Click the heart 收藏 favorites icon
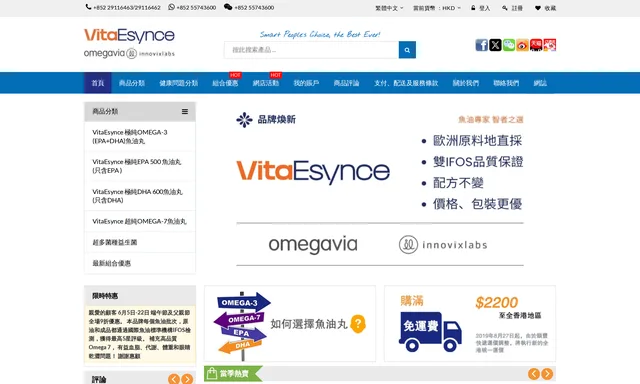Image resolution: width=640 pixels, height=384 pixels. (x=538, y=8)
